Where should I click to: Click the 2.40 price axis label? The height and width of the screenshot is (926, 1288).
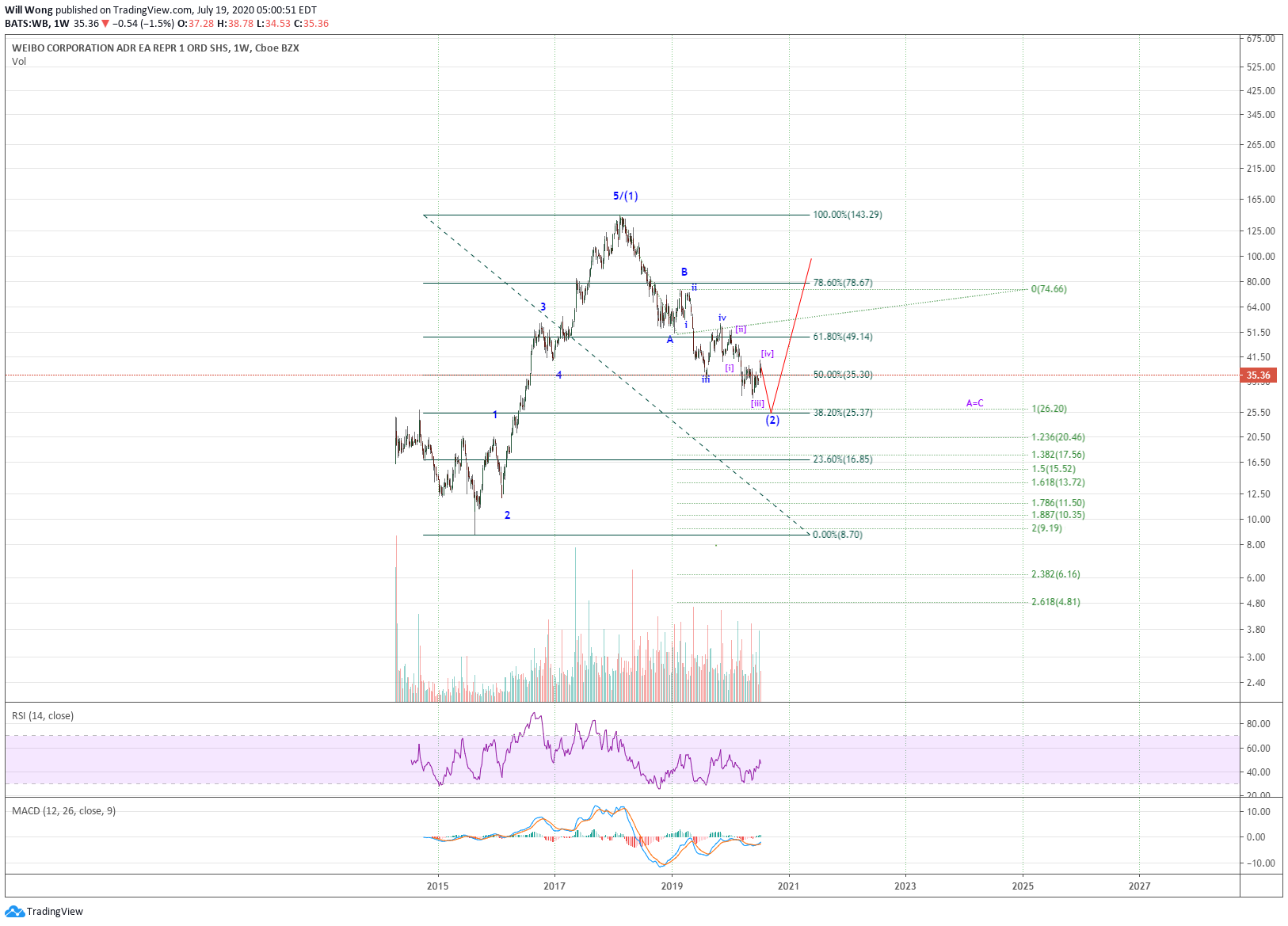(x=1256, y=683)
